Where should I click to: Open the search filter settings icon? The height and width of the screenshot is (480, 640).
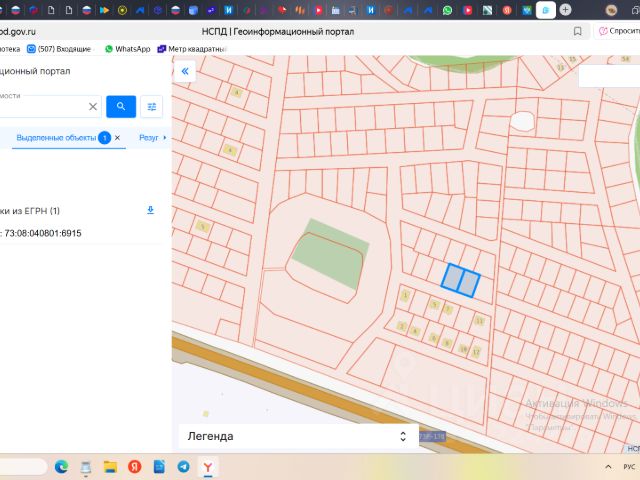(151, 107)
